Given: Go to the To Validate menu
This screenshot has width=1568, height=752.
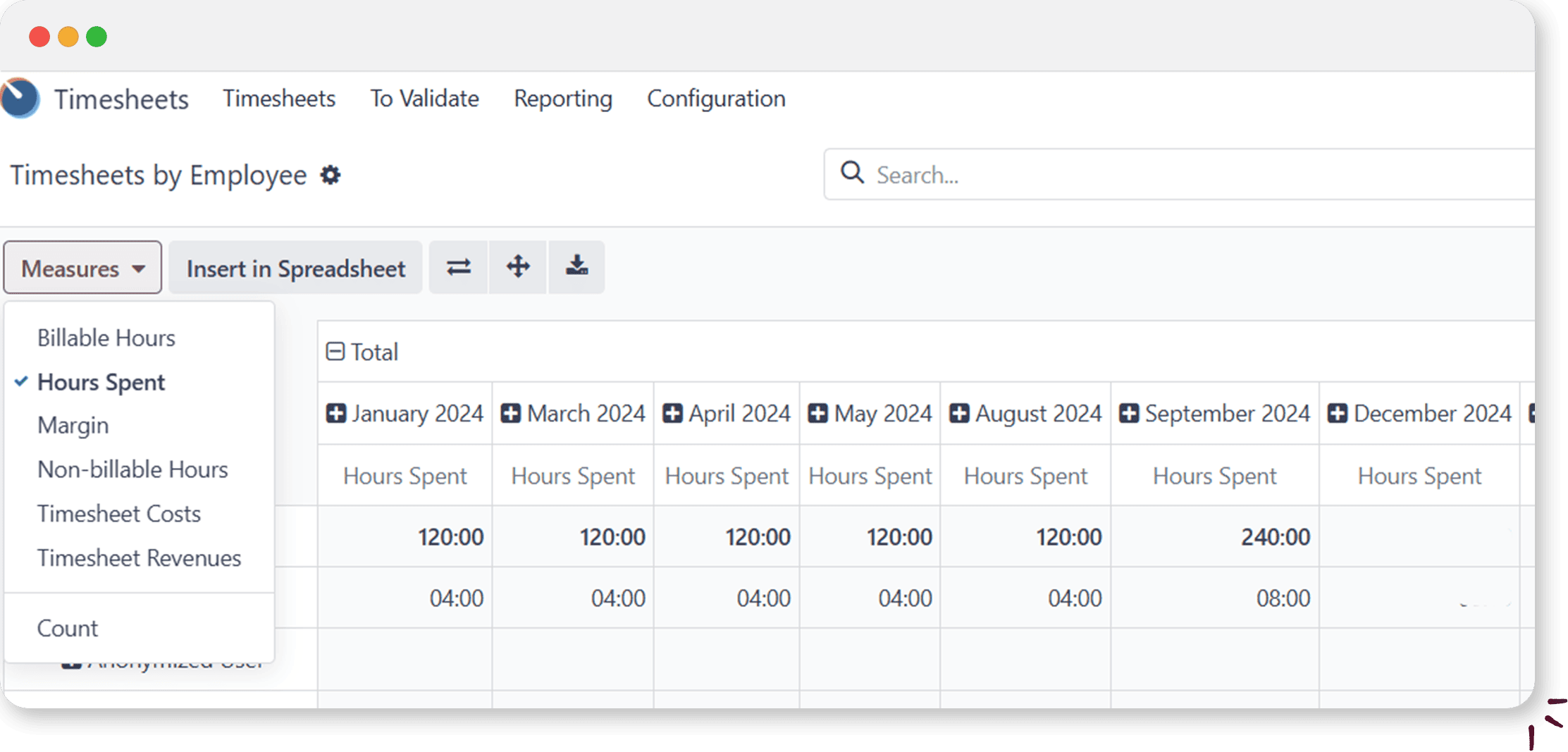Looking at the screenshot, I should [x=424, y=99].
